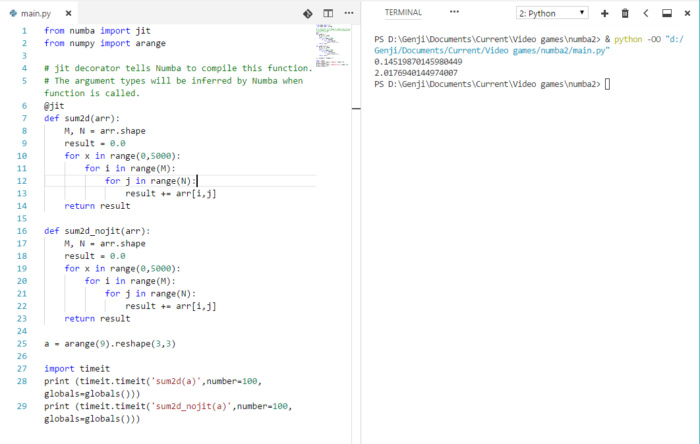Click terminal output 0.14519870145980449

(x=418, y=62)
